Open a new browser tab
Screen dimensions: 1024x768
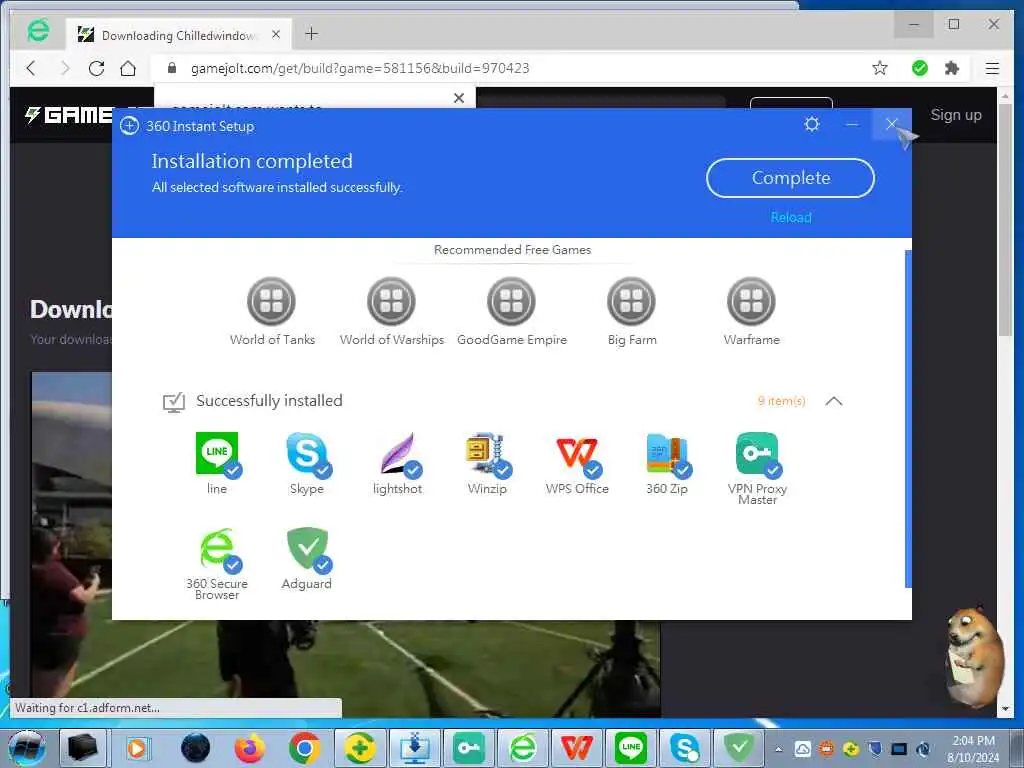point(312,34)
